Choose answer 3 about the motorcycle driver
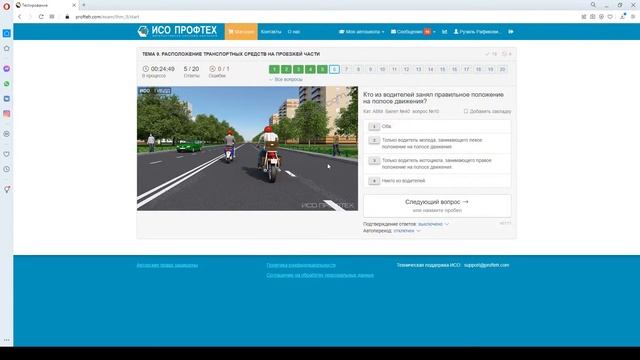 437,164
